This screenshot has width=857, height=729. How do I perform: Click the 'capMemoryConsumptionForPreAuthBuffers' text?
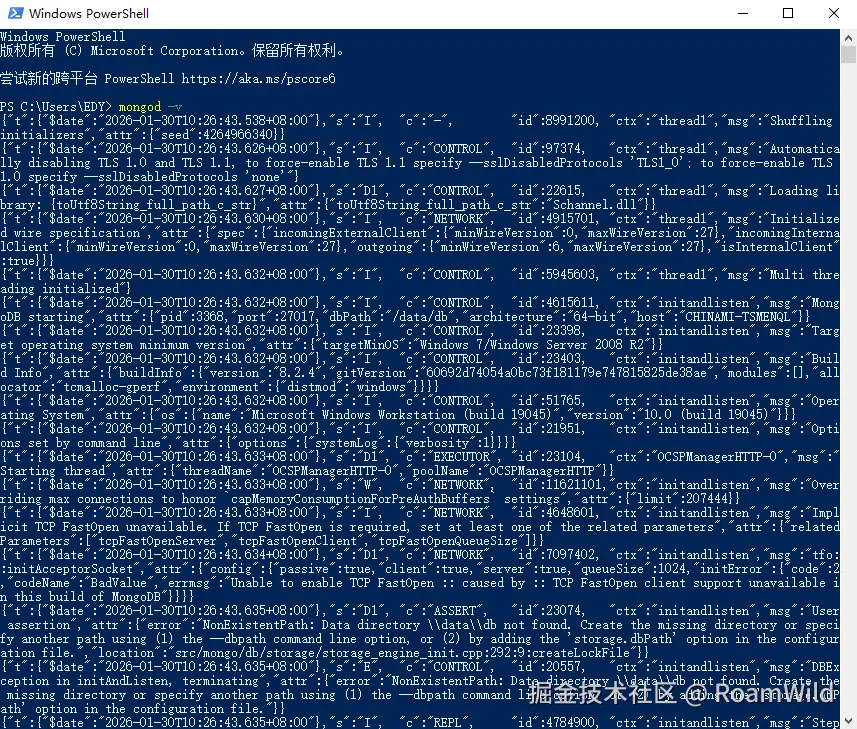click(360, 499)
